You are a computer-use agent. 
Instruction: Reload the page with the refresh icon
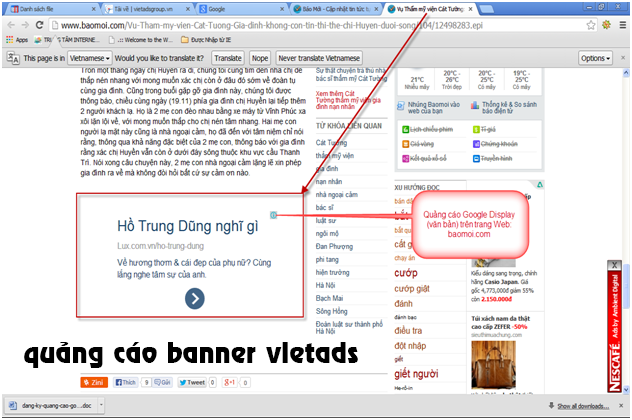[x=40, y=25]
